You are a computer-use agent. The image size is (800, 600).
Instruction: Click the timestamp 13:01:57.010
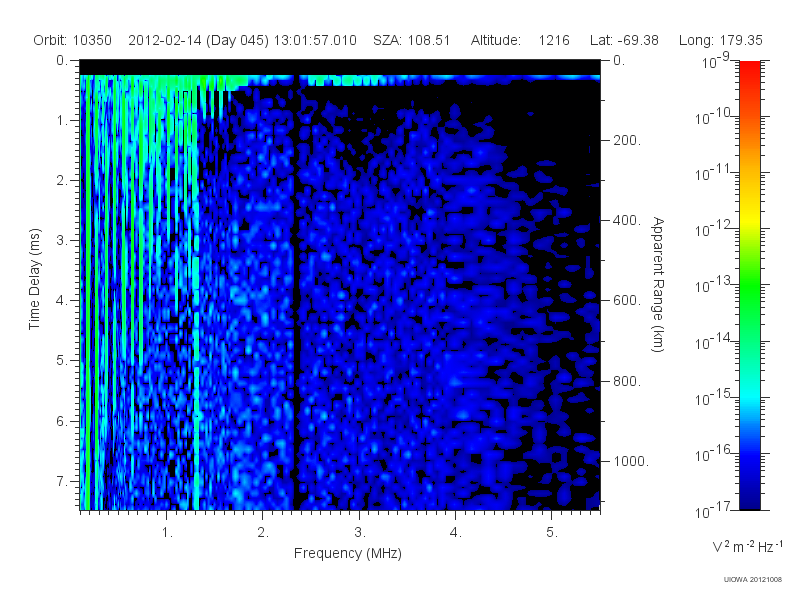pos(315,40)
